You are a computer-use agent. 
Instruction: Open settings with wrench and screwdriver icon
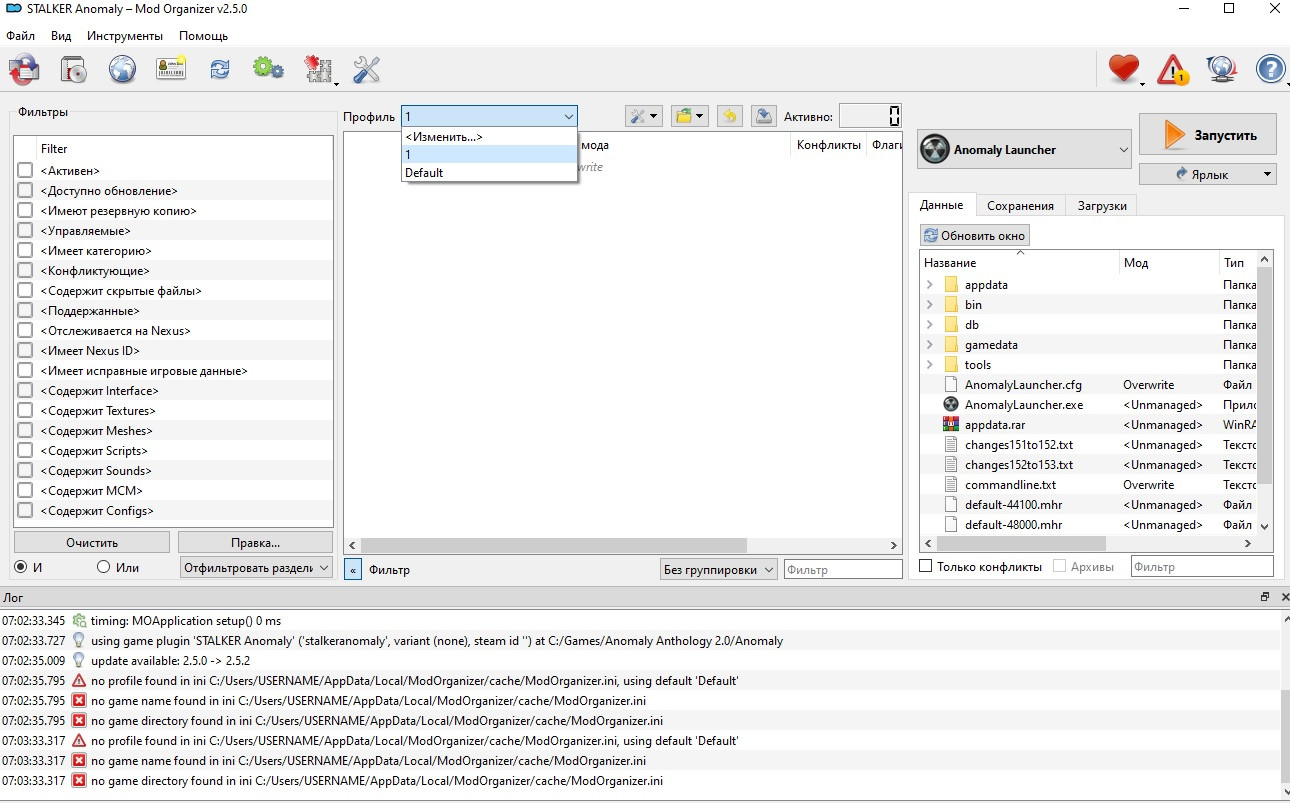367,69
